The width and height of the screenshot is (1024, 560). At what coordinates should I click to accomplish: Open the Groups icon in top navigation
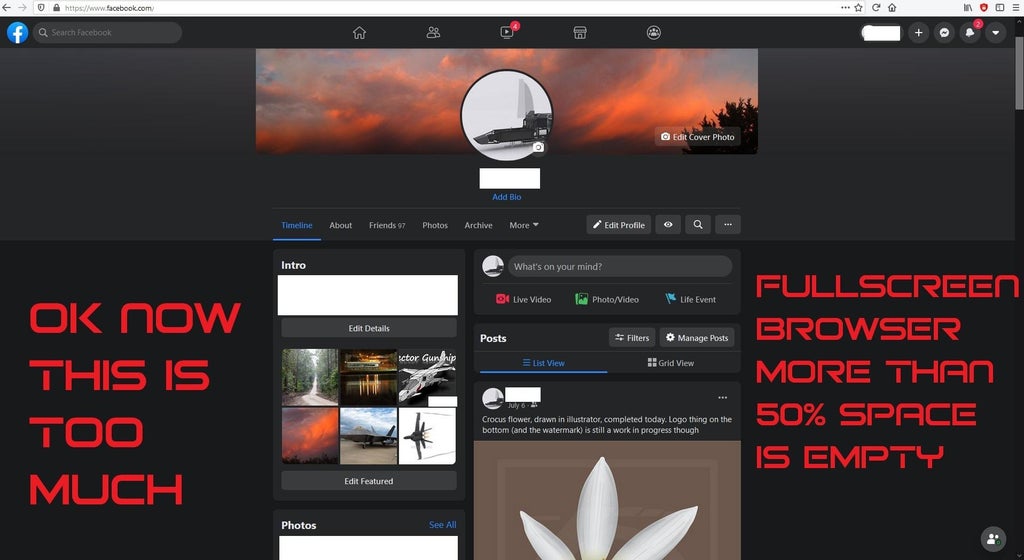[x=654, y=33]
